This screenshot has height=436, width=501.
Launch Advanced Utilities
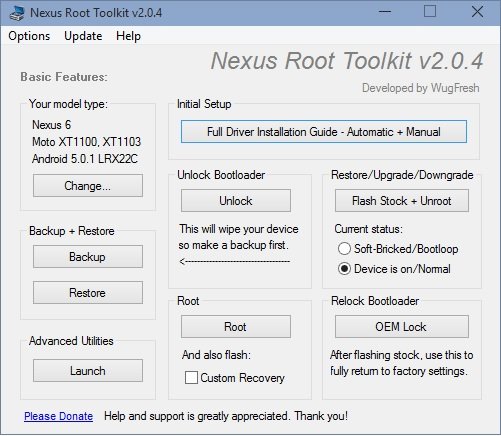tap(88, 371)
